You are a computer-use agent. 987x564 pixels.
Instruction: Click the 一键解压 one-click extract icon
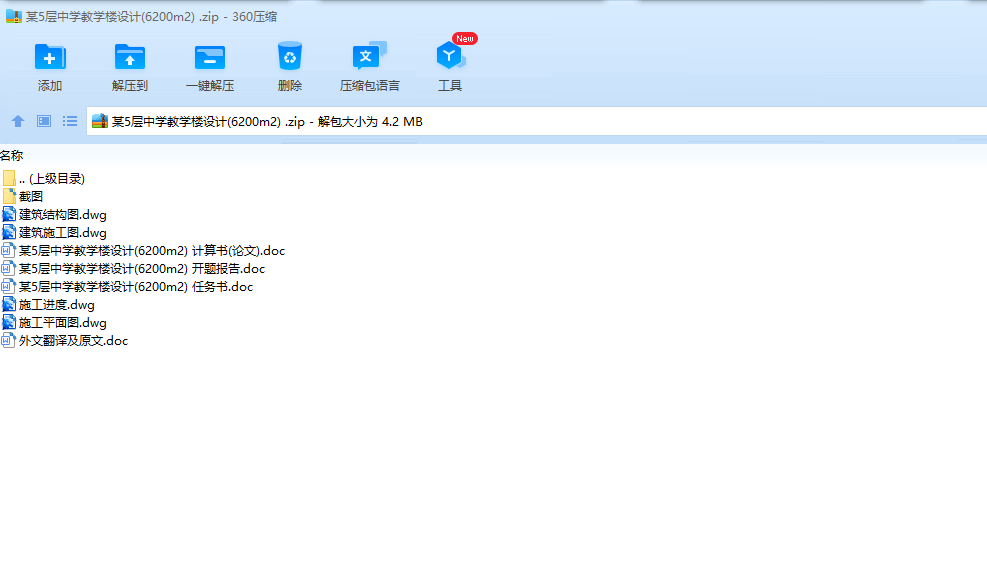[210, 57]
